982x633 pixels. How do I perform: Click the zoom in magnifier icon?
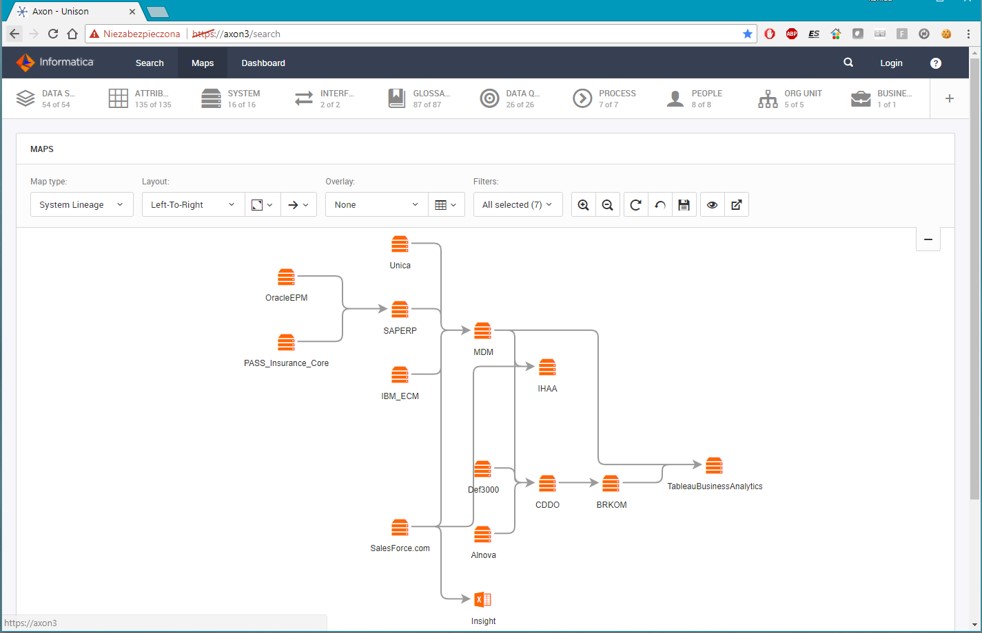[584, 205]
